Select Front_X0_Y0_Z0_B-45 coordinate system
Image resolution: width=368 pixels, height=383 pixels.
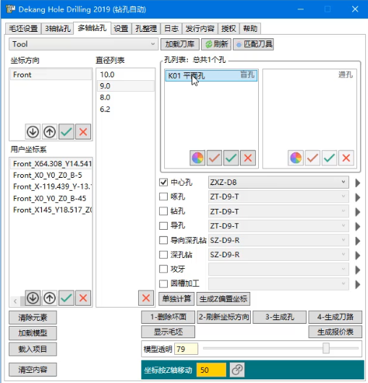click(51, 198)
